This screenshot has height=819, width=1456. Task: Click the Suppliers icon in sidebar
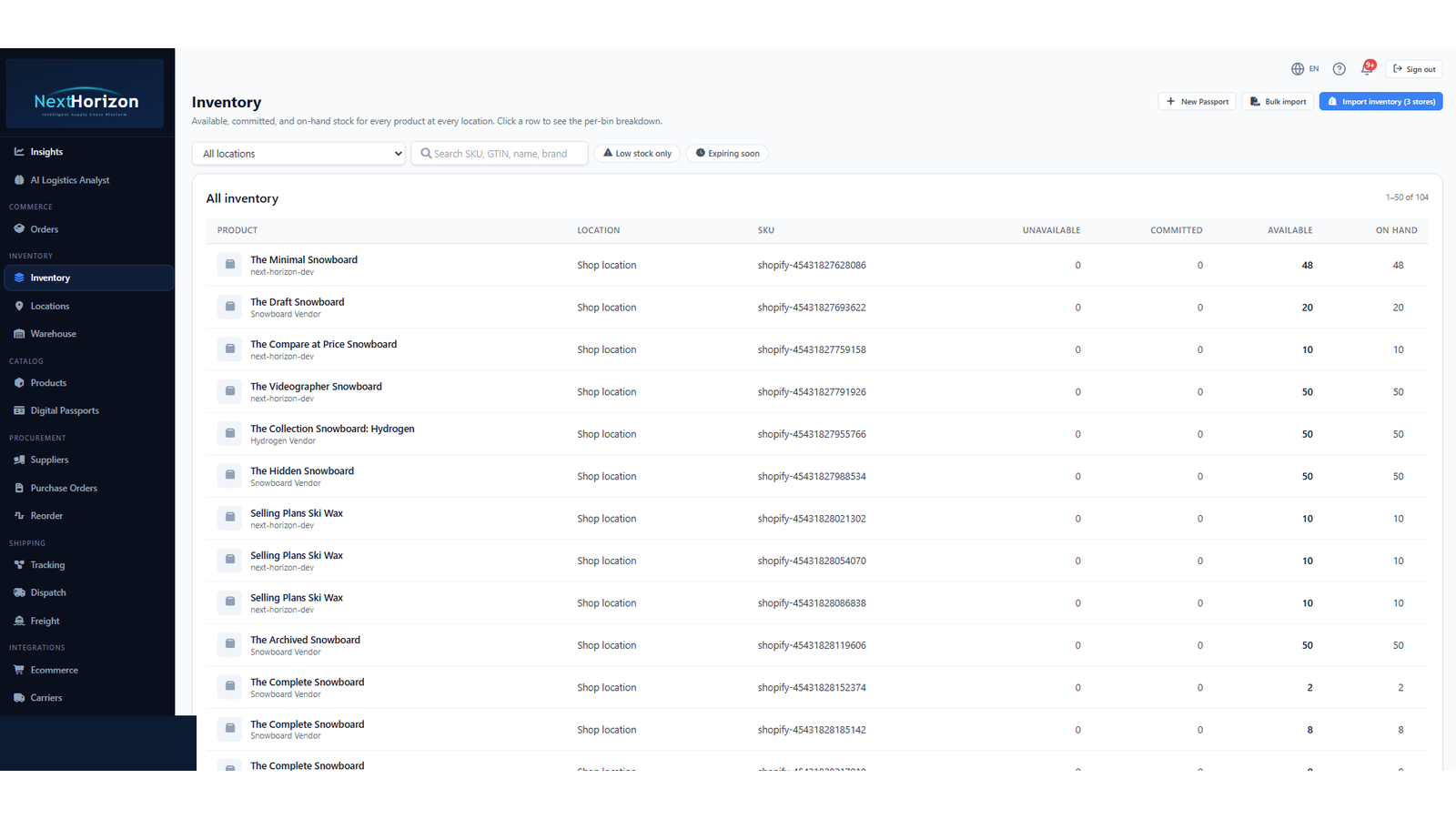19,460
